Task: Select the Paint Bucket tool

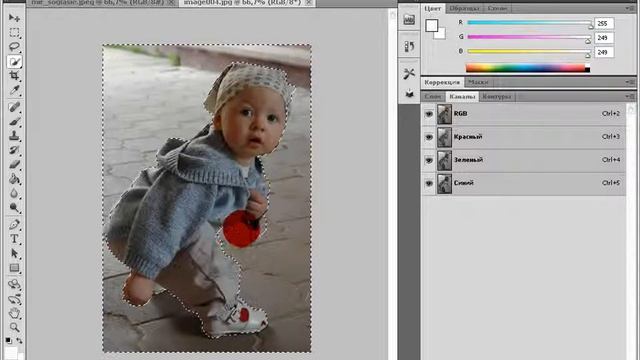Action: [14, 179]
